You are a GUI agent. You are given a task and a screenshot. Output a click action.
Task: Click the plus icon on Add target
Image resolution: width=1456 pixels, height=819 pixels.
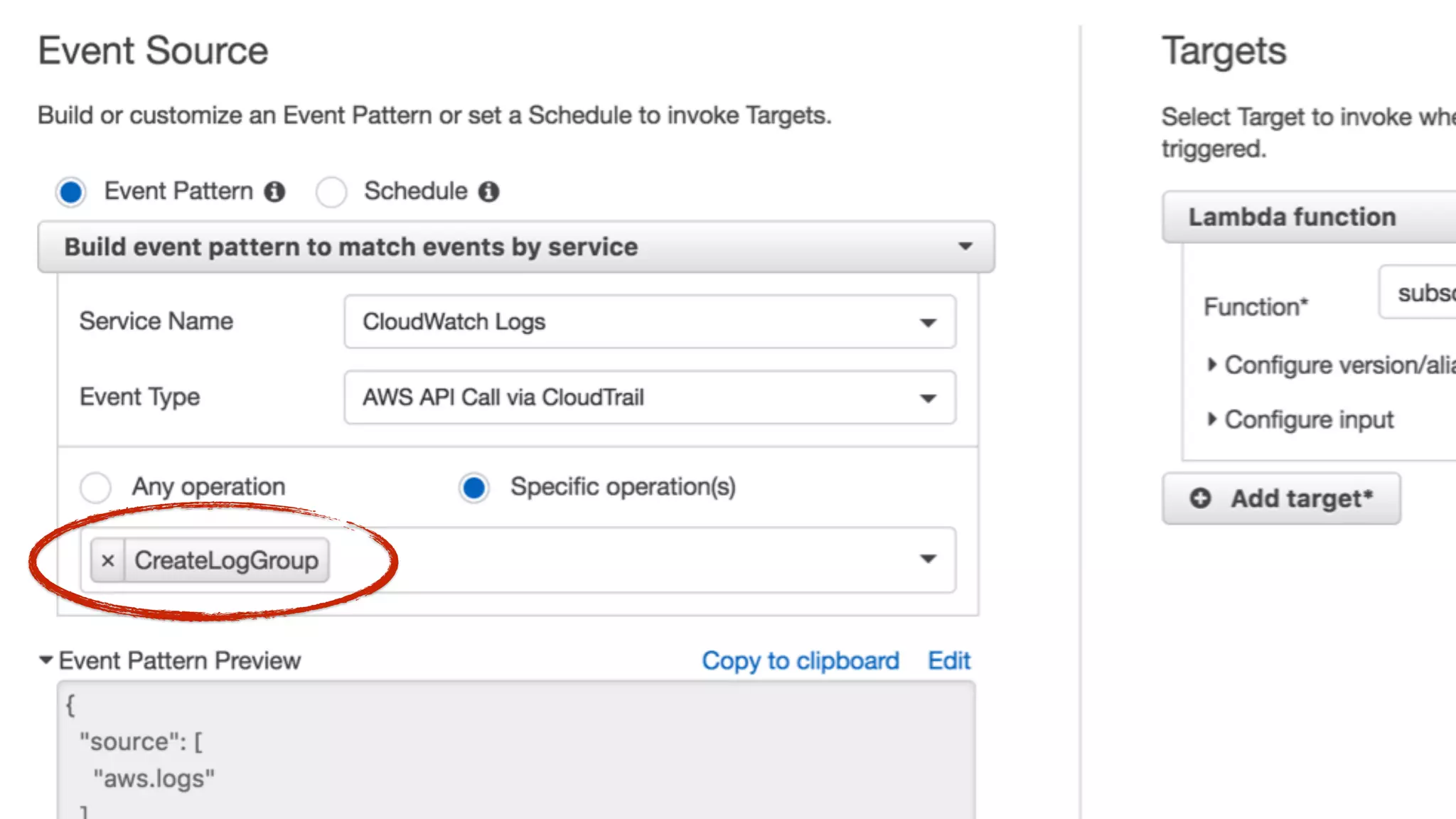[1200, 498]
